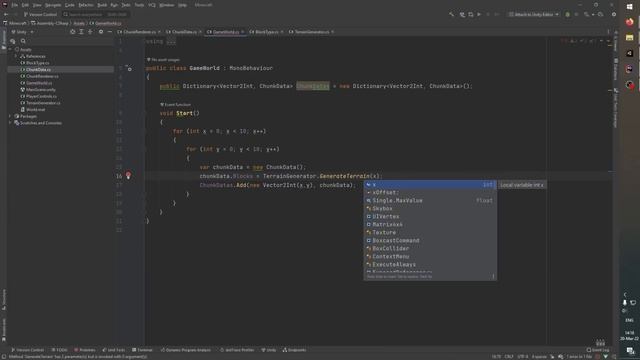The width and height of the screenshot is (640, 360).
Task: Open the Build menu
Action: pyautogui.click(x=102, y=5)
